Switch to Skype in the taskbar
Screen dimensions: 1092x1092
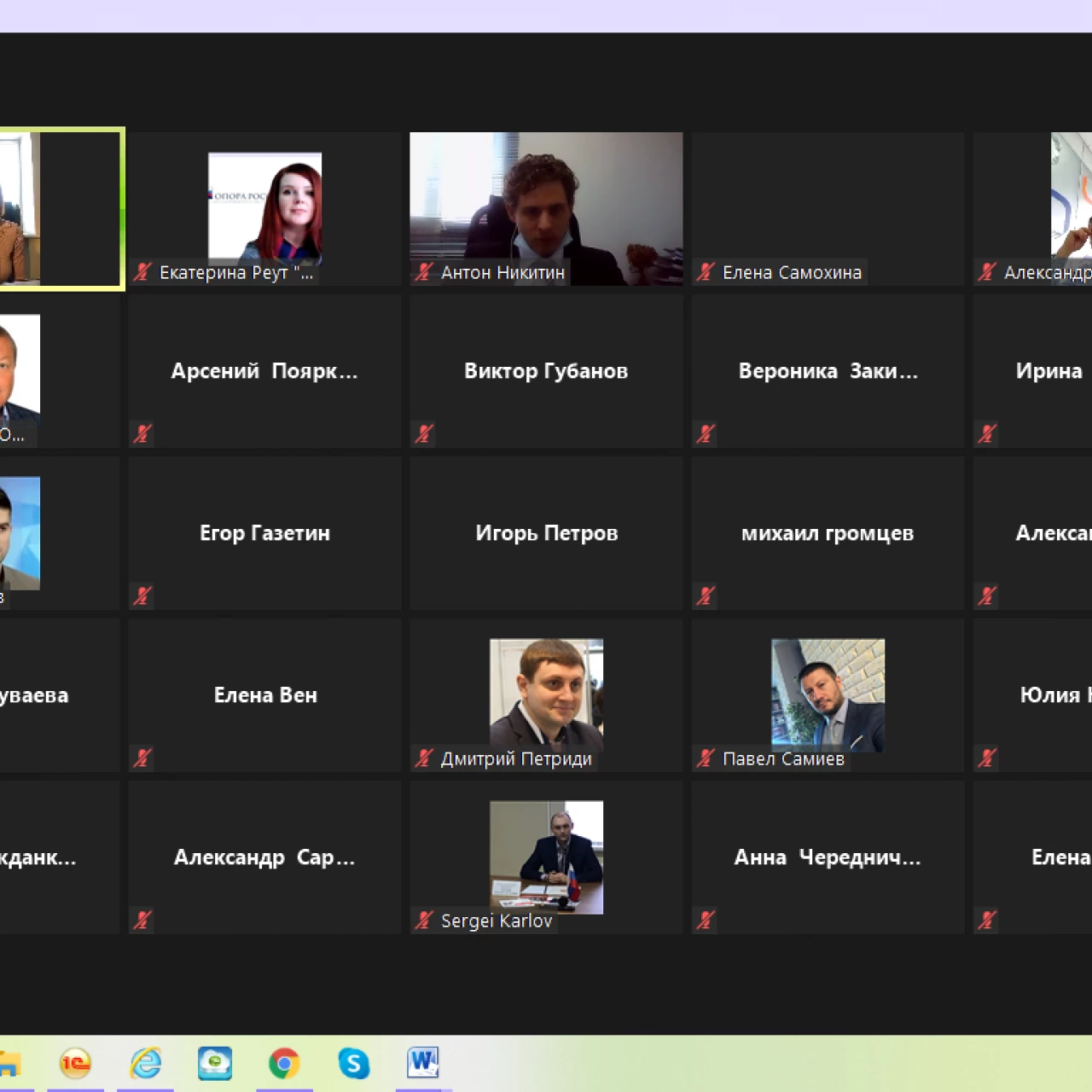click(x=353, y=1063)
